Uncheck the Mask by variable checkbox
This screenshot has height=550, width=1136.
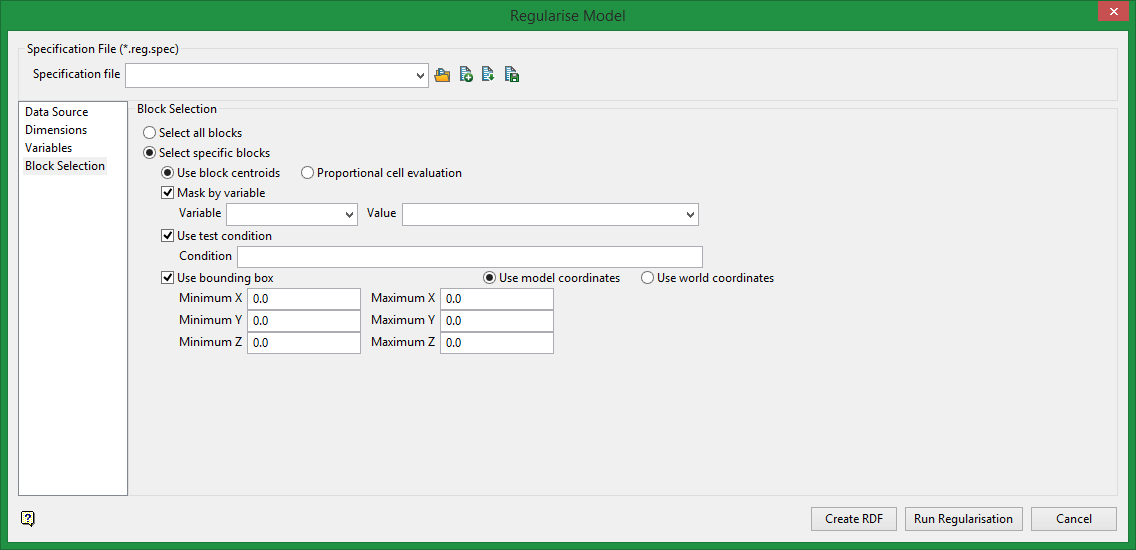click(x=168, y=193)
